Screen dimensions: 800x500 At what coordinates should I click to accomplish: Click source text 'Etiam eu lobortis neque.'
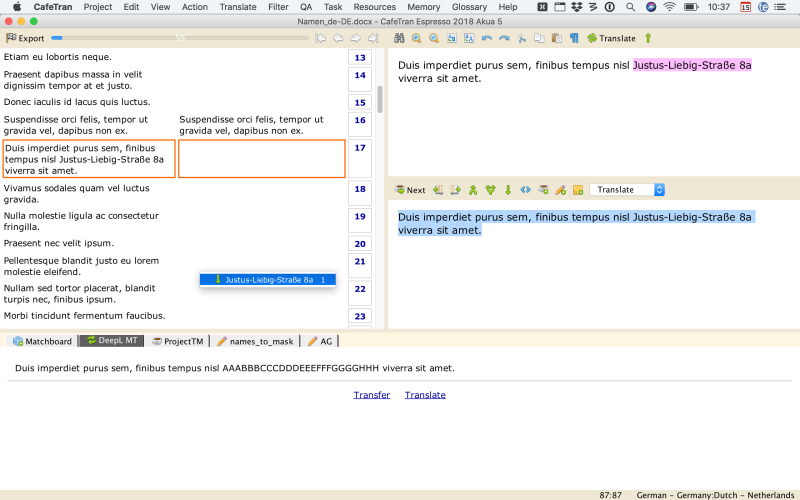(x=58, y=57)
